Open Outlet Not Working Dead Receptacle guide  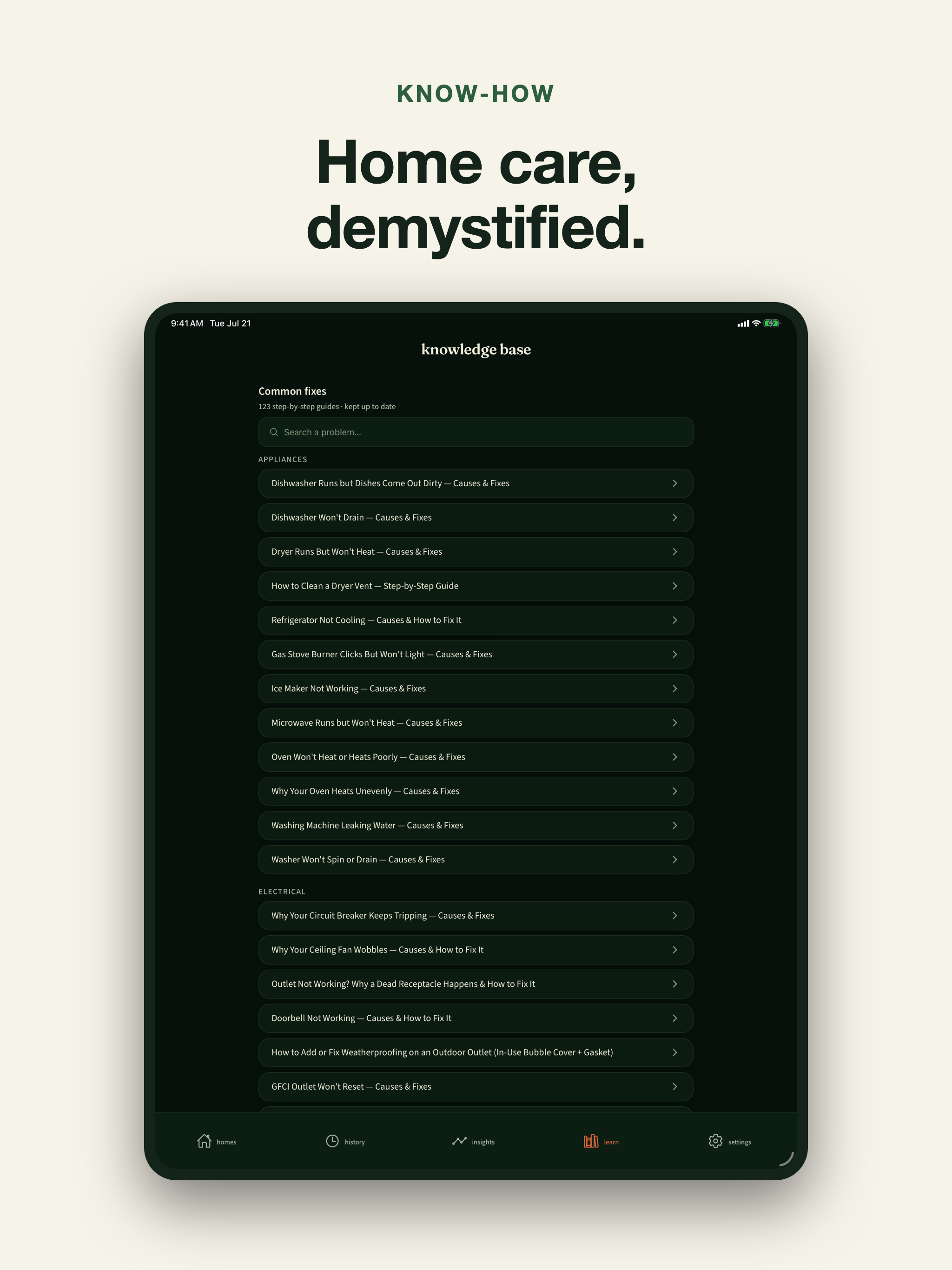(476, 984)
